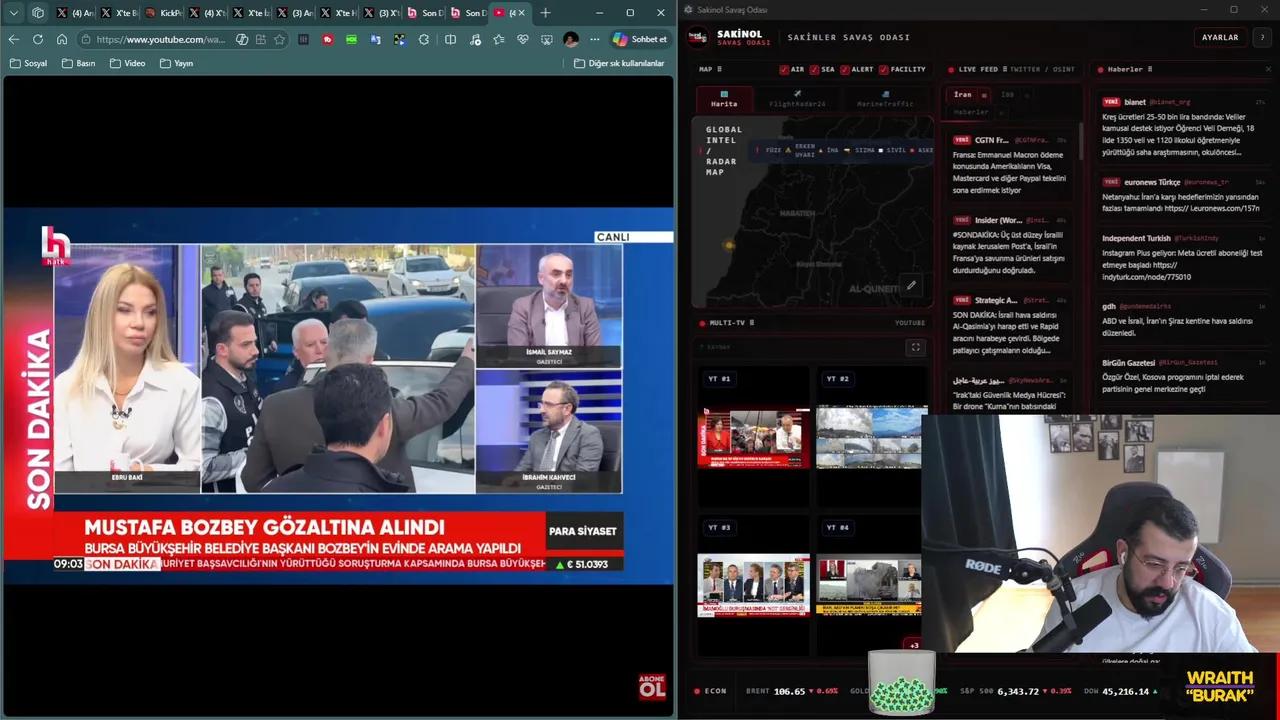Click the LIVE FEED panel drag handle
Screen dimensions: 1280x720
coord(1004,69)
